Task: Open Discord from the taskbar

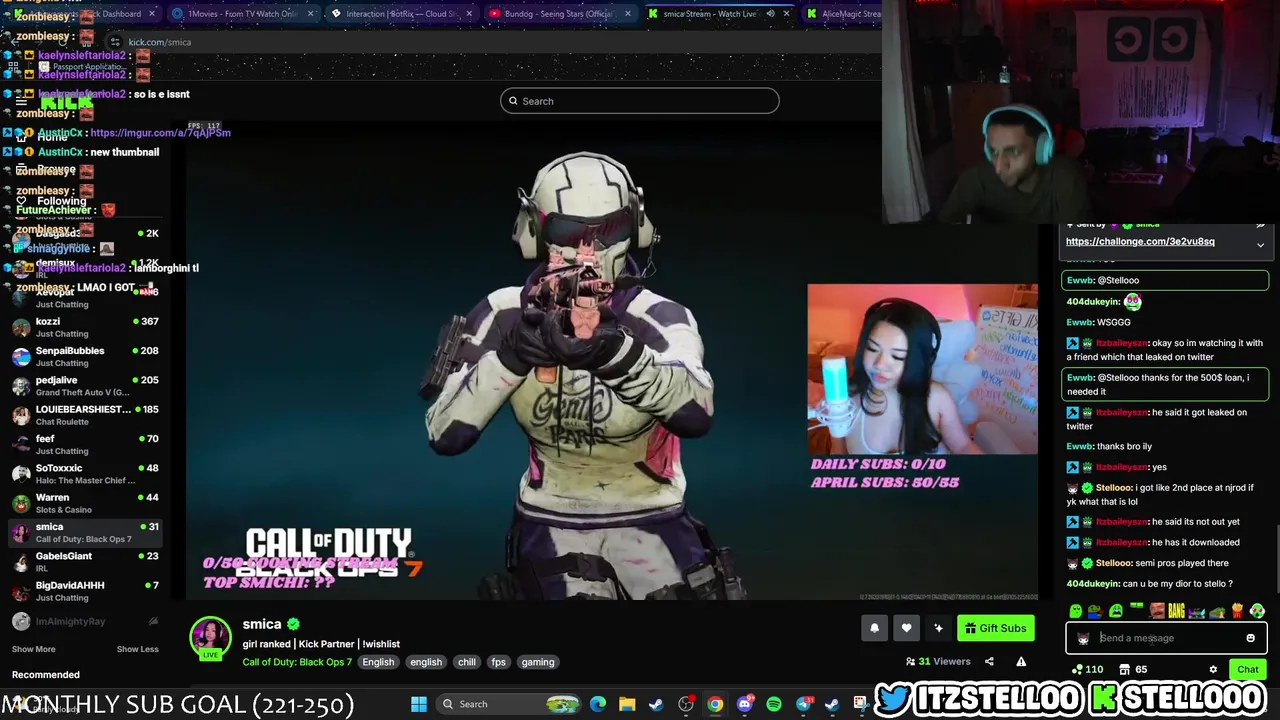Action: pyautogui.click(x=744, y=704)
